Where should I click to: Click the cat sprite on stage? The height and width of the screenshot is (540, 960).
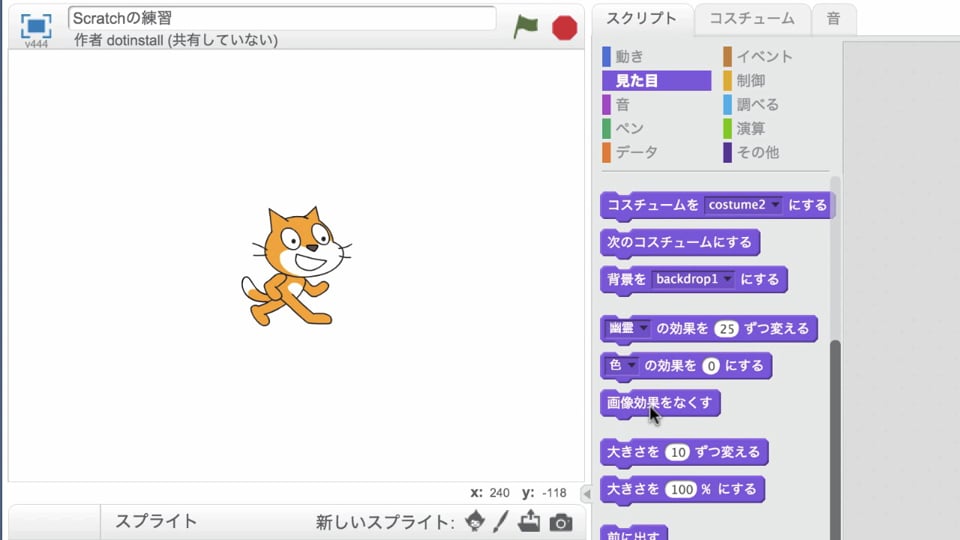296,266
